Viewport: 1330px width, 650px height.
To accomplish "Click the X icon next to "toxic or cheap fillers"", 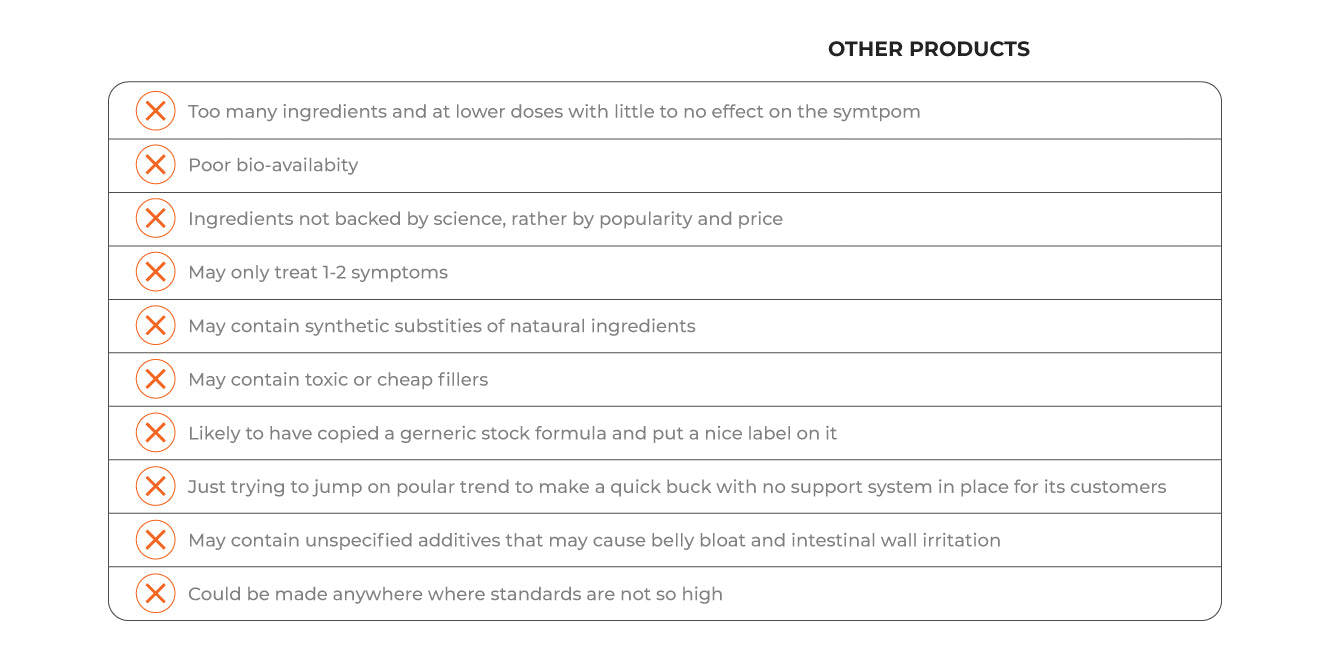I will pos(155,379).
